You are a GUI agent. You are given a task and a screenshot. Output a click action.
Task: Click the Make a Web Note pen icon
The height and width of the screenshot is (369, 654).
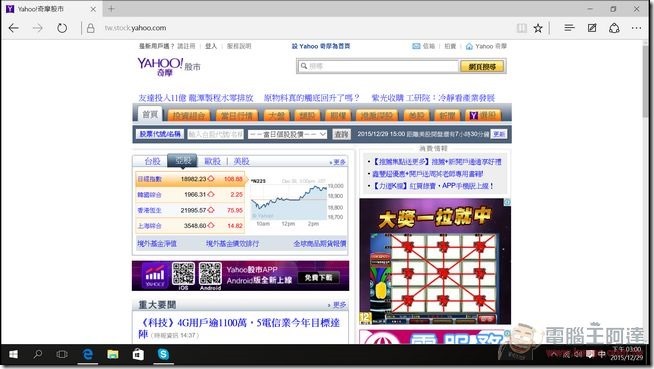point(592,28)
